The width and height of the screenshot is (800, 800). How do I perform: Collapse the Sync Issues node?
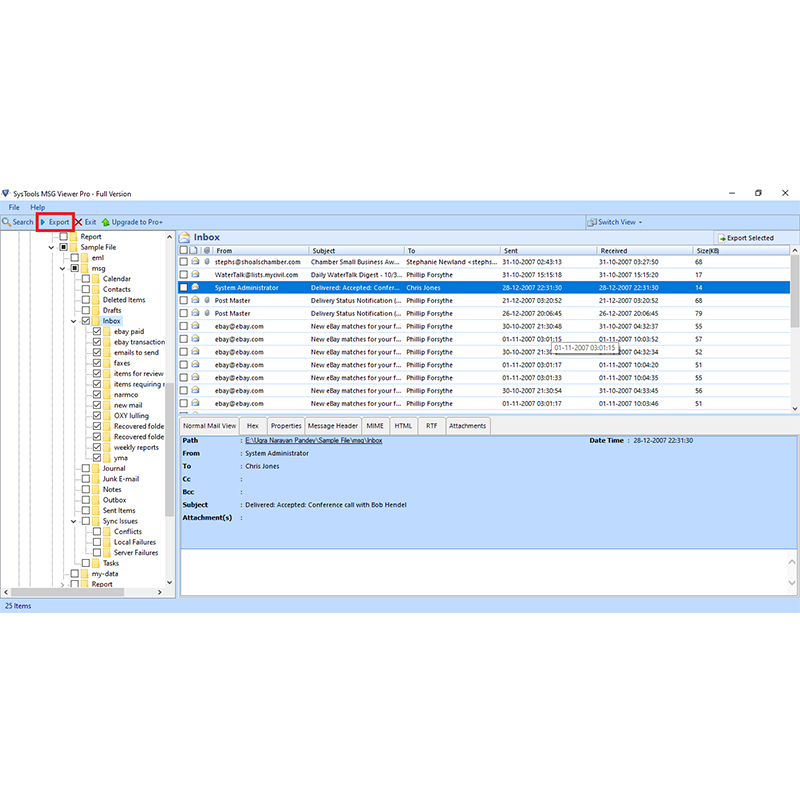tap(73, 521)
